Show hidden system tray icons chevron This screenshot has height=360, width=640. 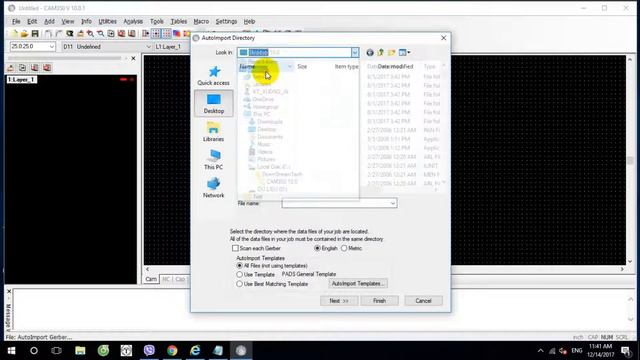540,351
